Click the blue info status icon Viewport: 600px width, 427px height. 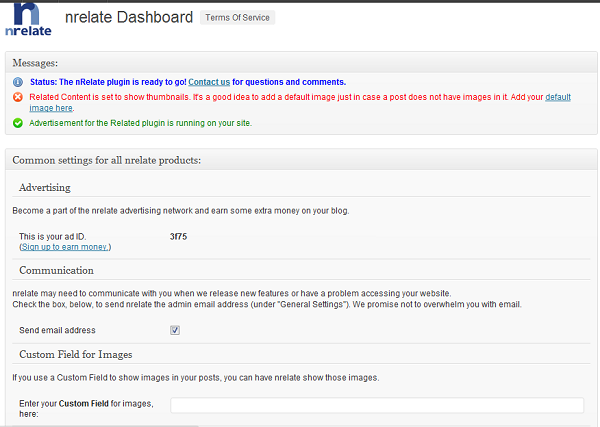click(18, 82)
